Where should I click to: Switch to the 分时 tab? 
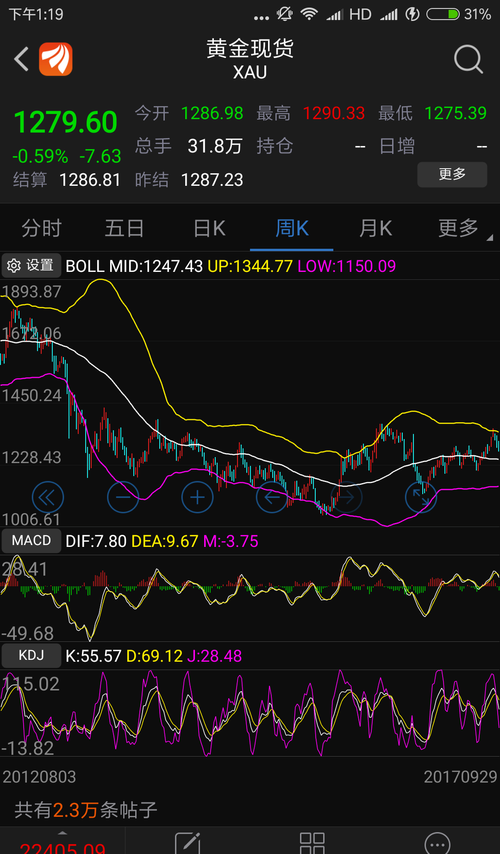[41, 229]
